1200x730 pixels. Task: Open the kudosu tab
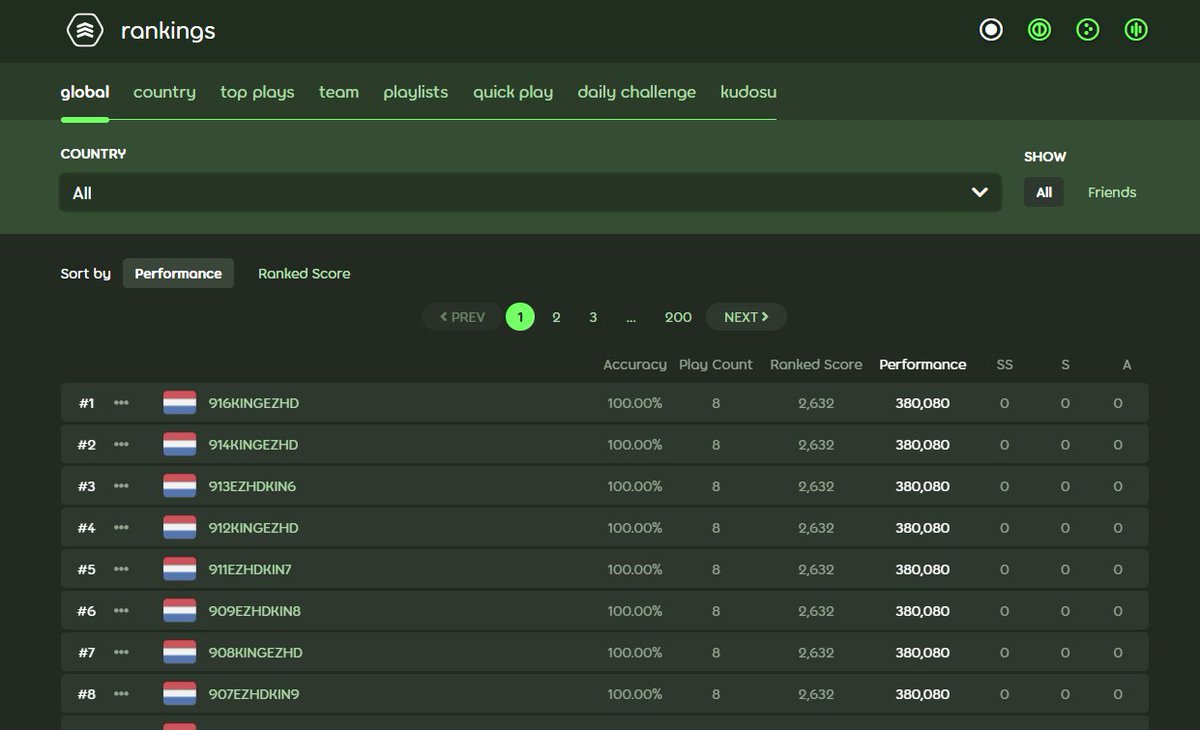point(748,92)
